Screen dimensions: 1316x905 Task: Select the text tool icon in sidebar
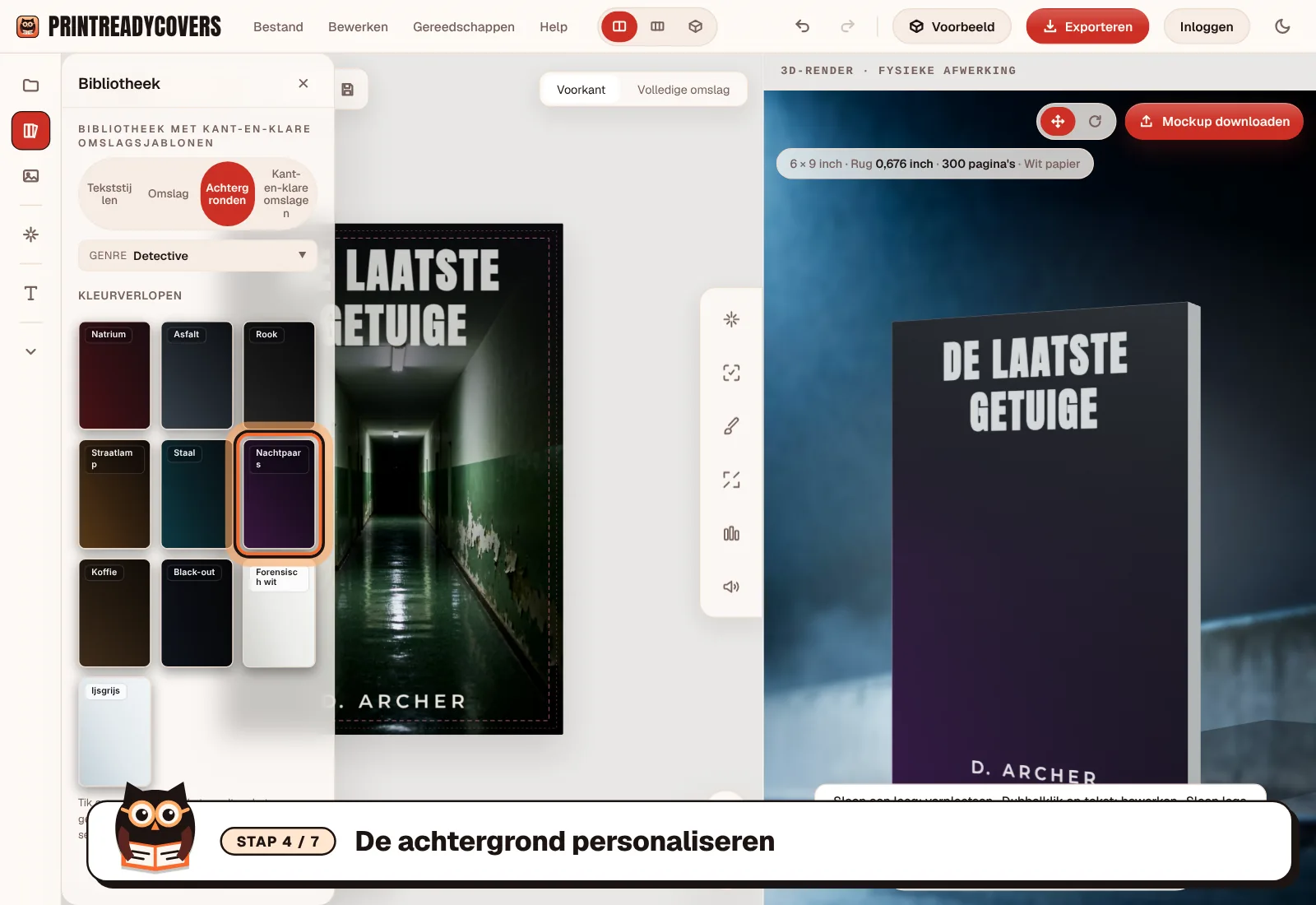30,294
